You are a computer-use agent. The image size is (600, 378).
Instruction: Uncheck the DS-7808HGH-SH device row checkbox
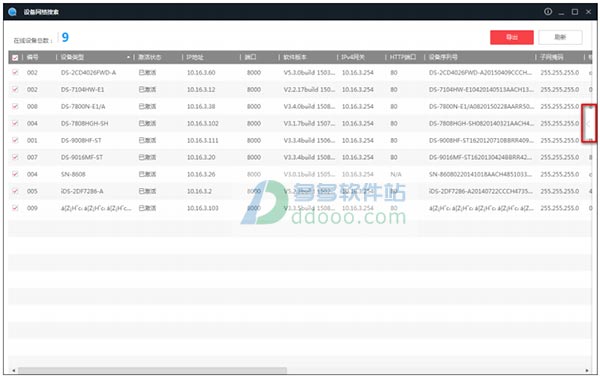[x=15, y=123]
